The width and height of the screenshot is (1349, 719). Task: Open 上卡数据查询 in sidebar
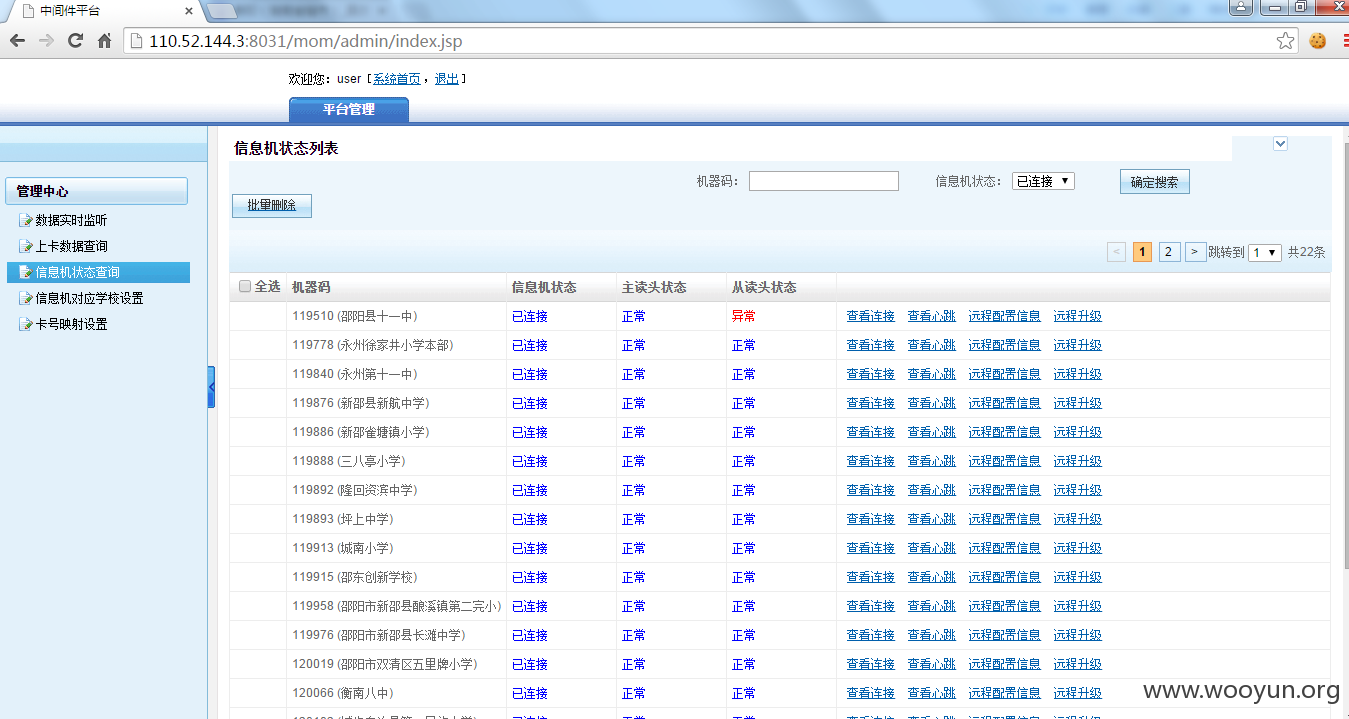72,246
